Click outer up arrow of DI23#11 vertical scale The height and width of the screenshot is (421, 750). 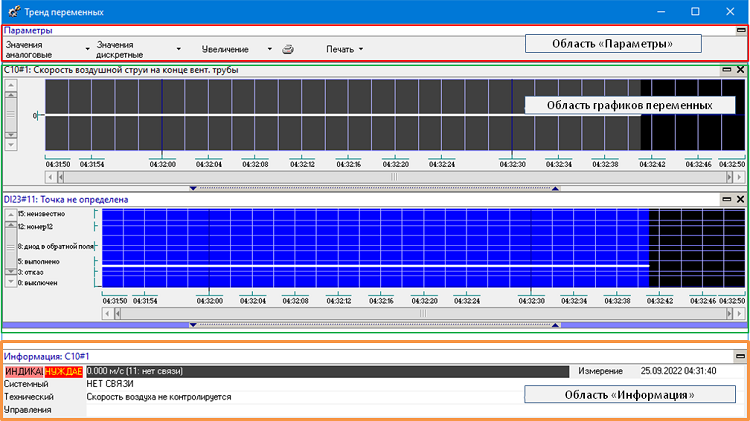pos(11,214)
